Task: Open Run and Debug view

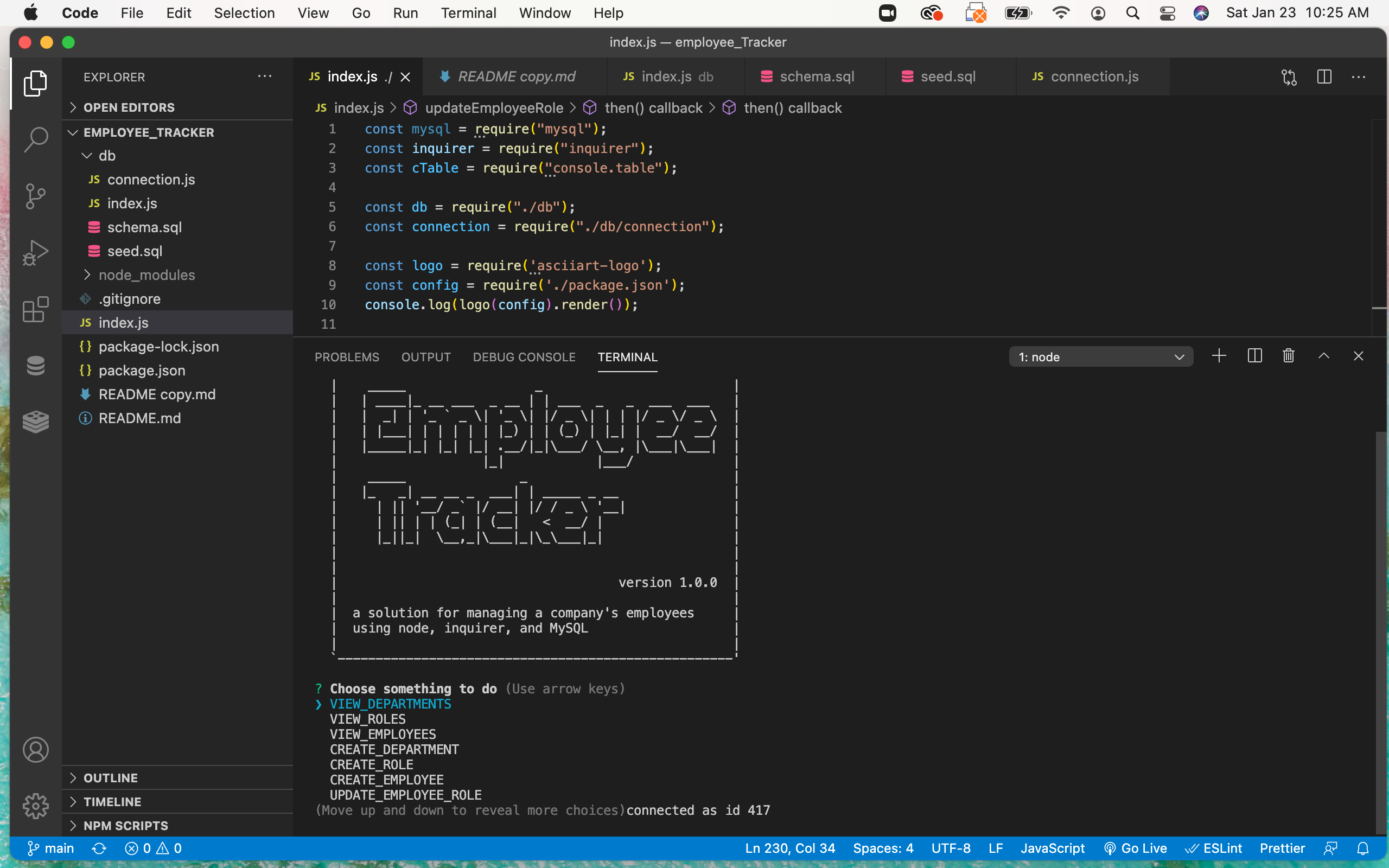Action: pos(36,253)
